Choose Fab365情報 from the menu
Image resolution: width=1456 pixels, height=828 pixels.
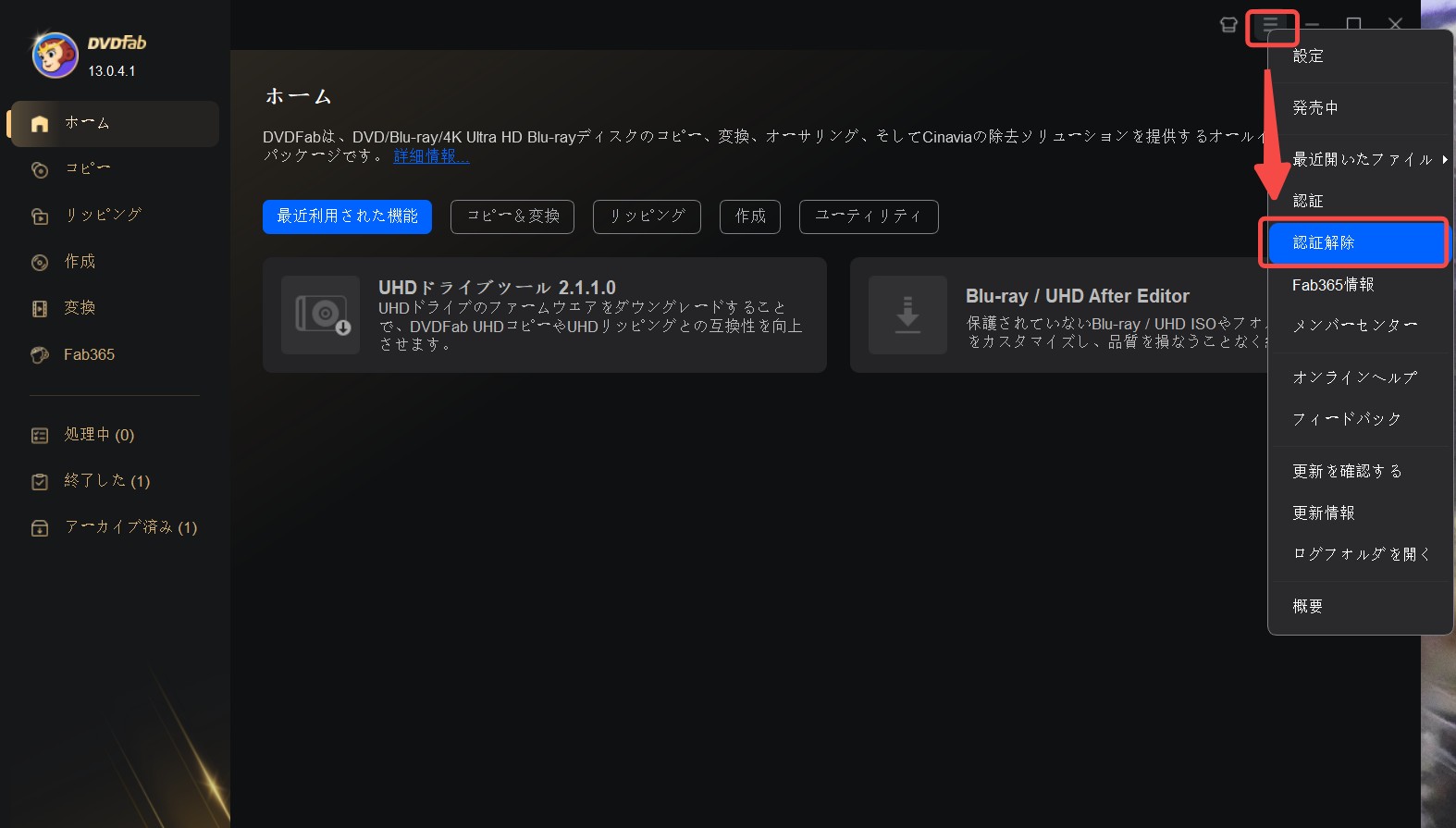pyautogui.click(x=1360, y=285)
